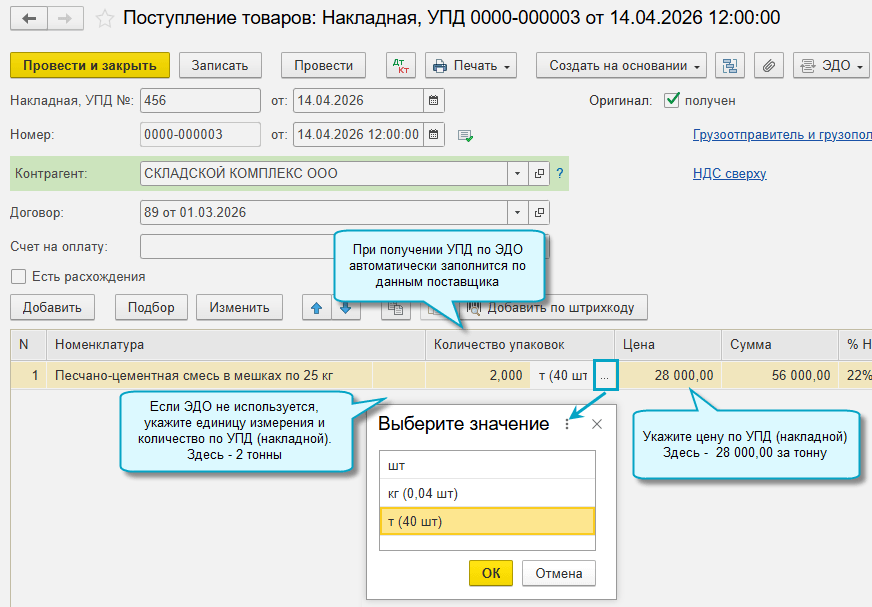Open contract 89 от 01.03.2026 card

(539, 213)
